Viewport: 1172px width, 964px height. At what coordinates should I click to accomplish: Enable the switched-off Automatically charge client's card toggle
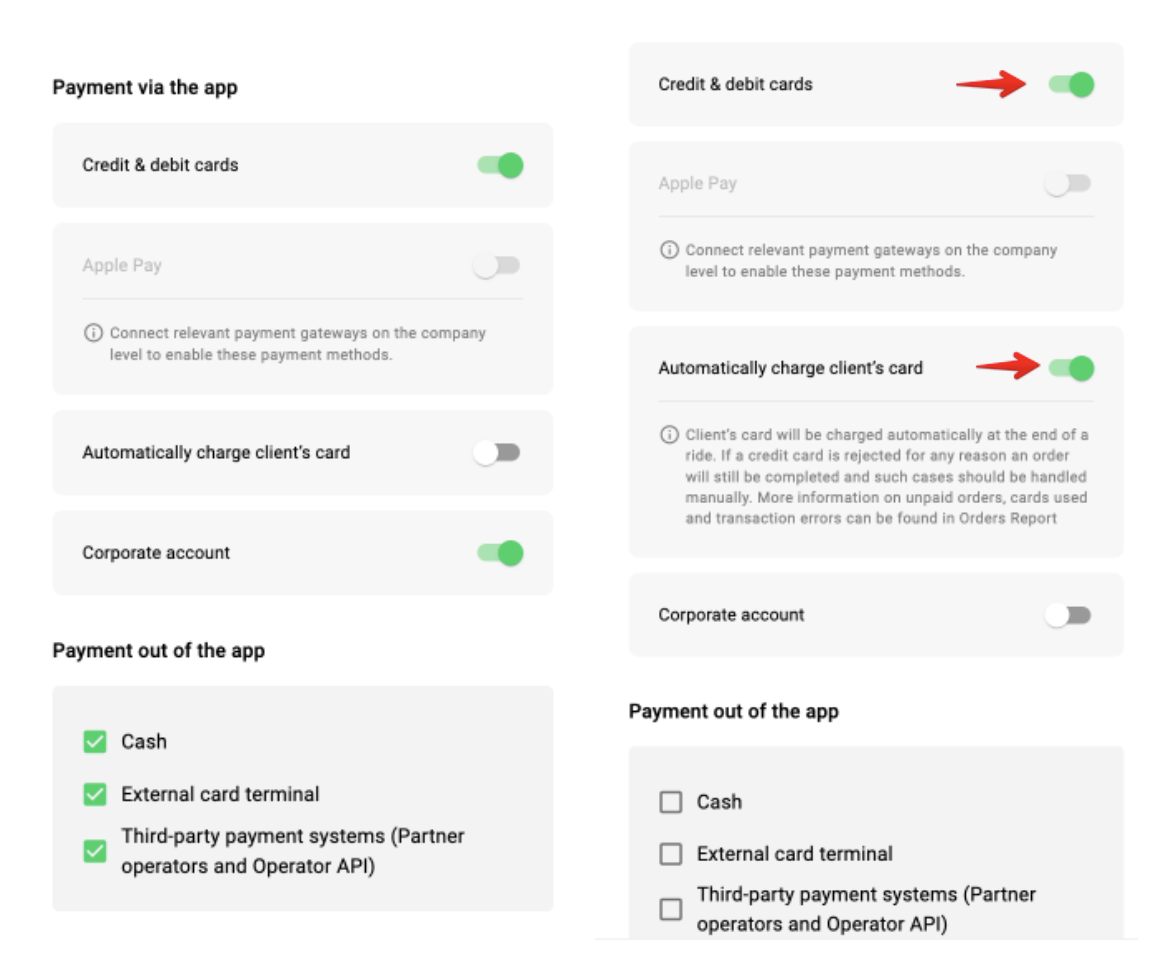click(497, 453)
